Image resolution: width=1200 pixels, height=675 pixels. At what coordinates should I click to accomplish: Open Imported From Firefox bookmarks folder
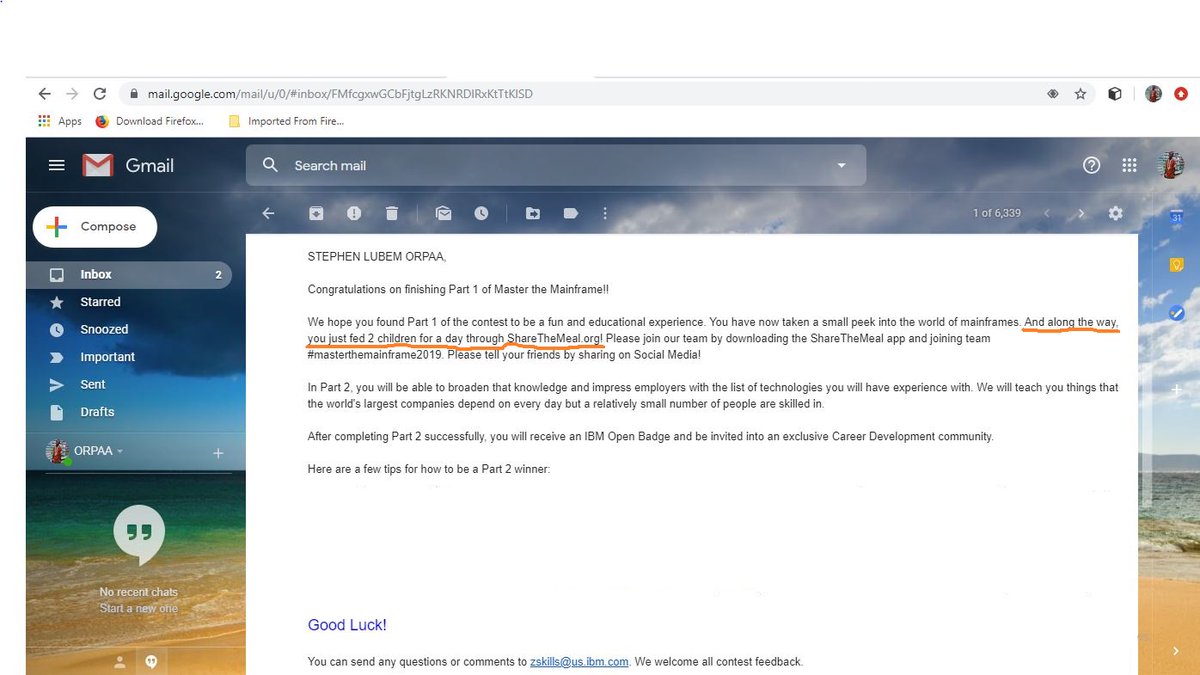click(286, 121)
